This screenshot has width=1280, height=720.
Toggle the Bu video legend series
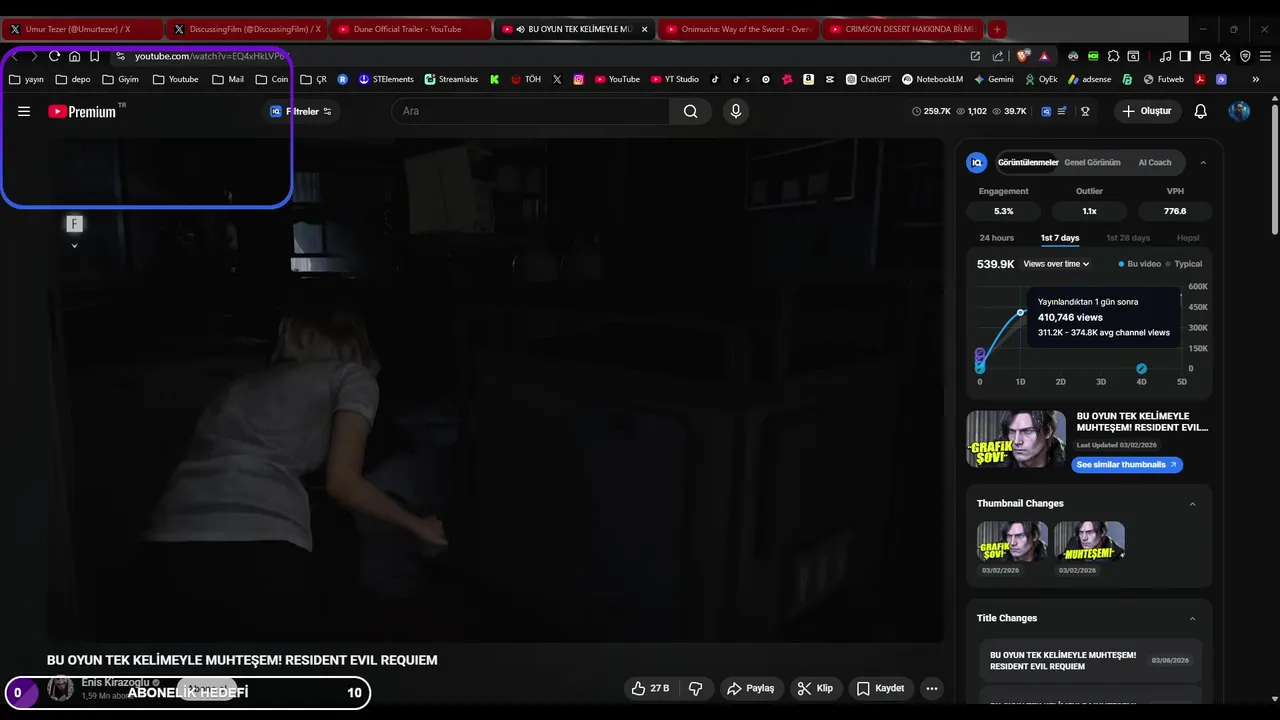1139,264
